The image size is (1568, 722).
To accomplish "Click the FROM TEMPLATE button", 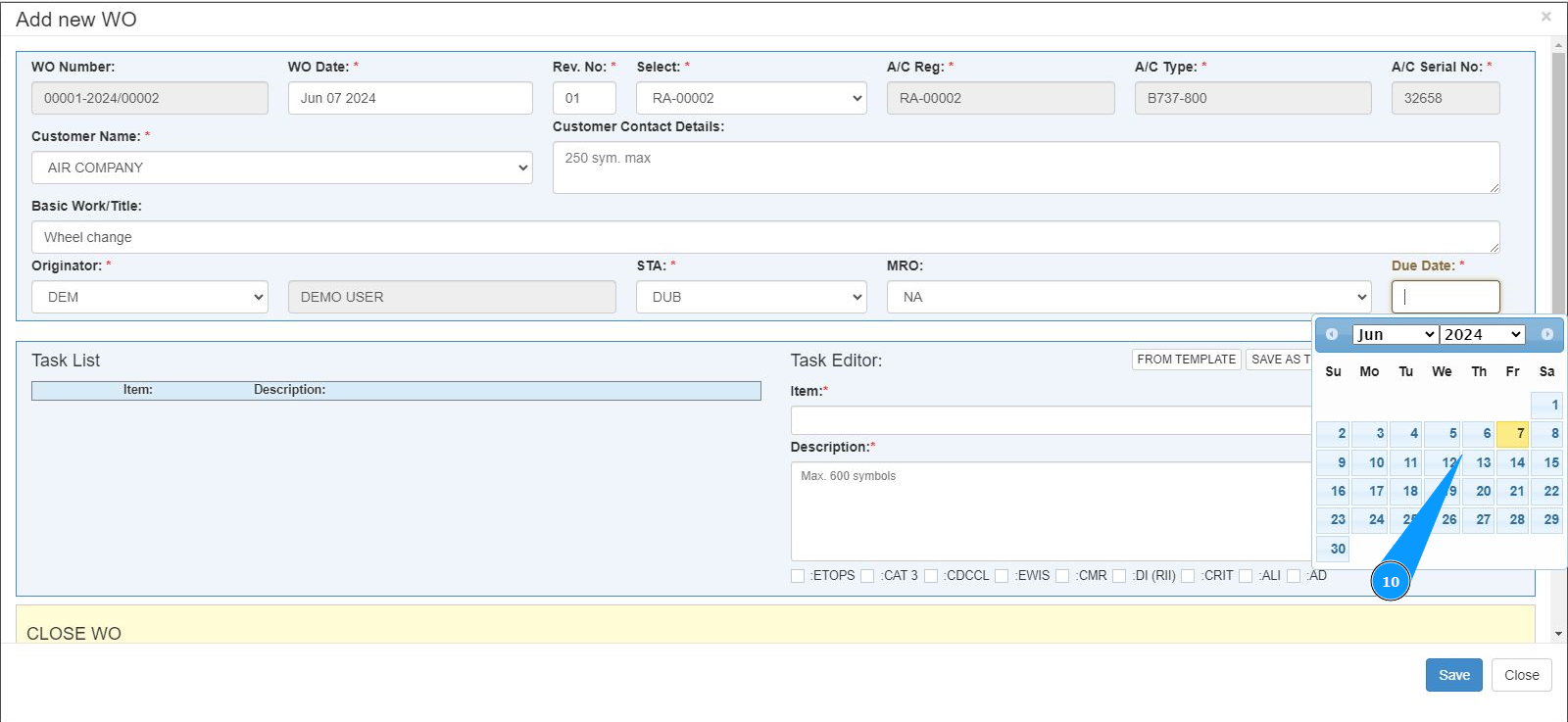I will pos(1187,360).
